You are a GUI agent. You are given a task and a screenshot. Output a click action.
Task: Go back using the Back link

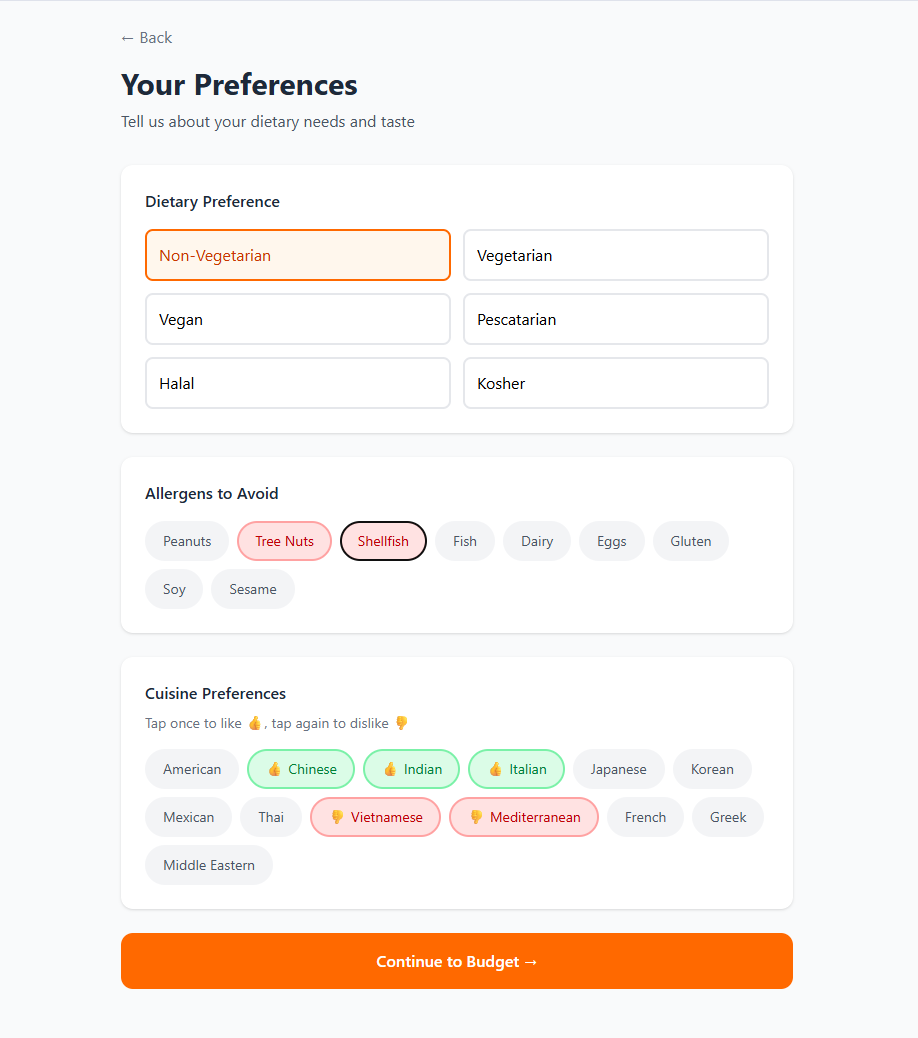pos(146,38)
